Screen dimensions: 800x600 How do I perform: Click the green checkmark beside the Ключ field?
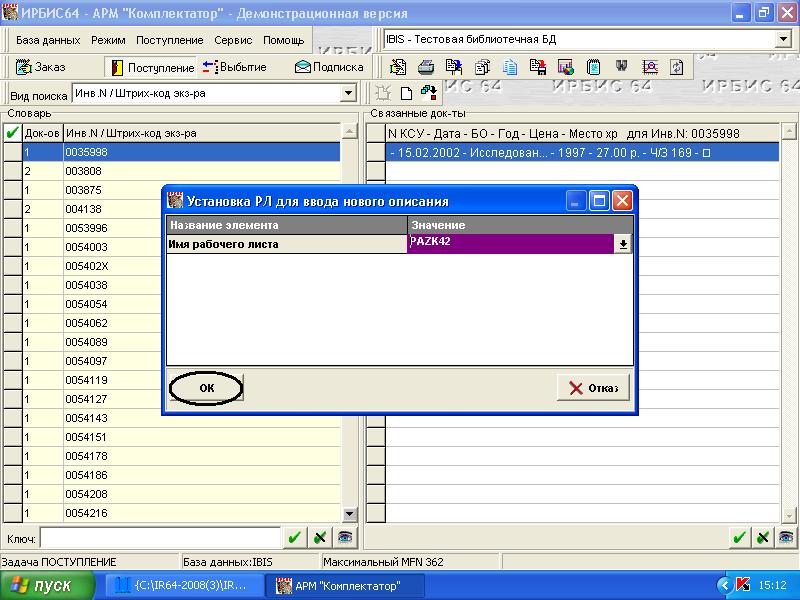(x=294, y=537)
